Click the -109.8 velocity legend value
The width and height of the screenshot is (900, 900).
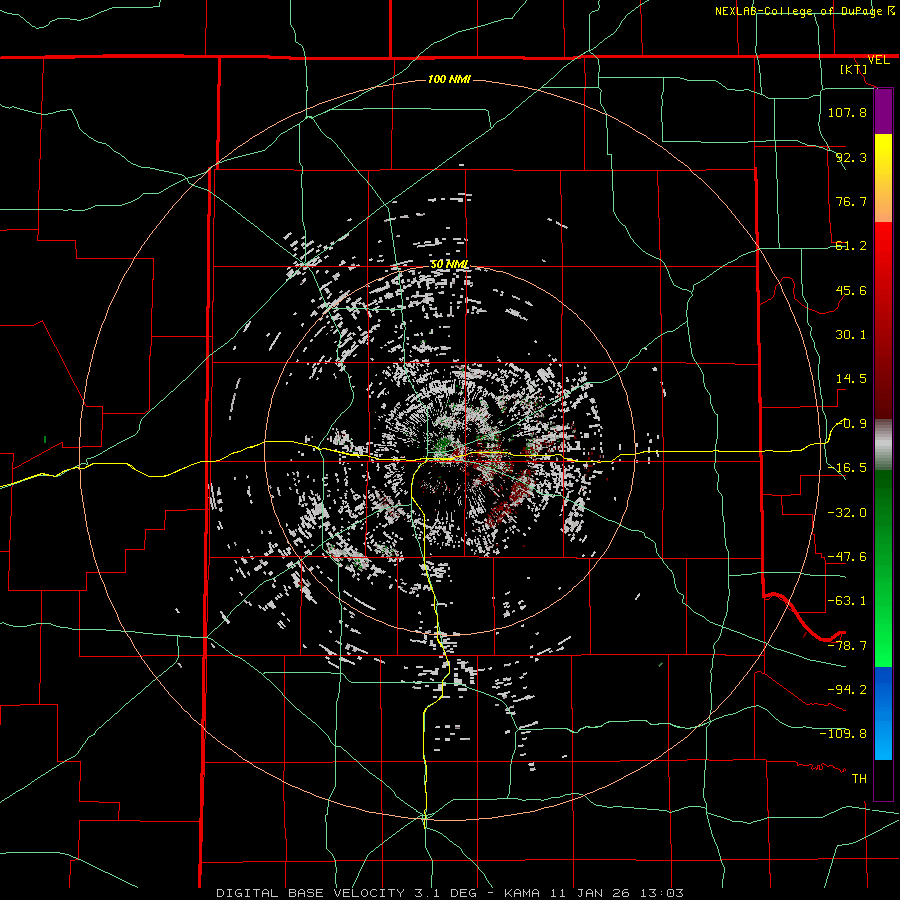tap(843, 734)
